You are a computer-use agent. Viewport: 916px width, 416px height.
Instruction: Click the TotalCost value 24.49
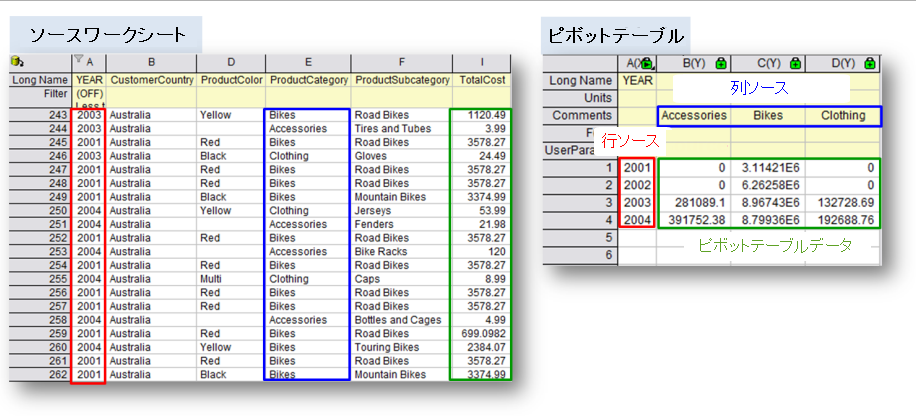(x=481, y=156)
